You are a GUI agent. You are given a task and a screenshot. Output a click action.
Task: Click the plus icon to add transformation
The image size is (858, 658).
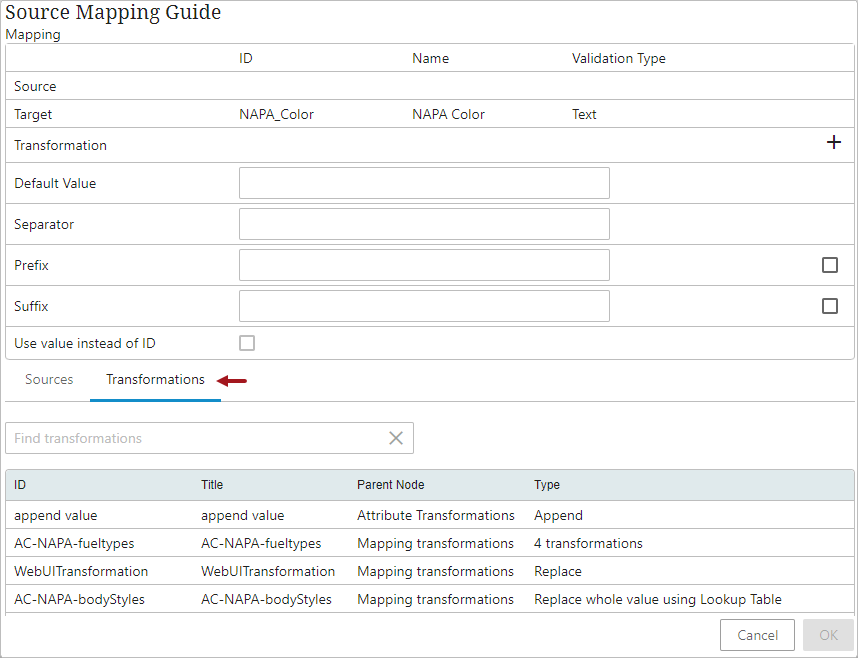coord(833,143)
